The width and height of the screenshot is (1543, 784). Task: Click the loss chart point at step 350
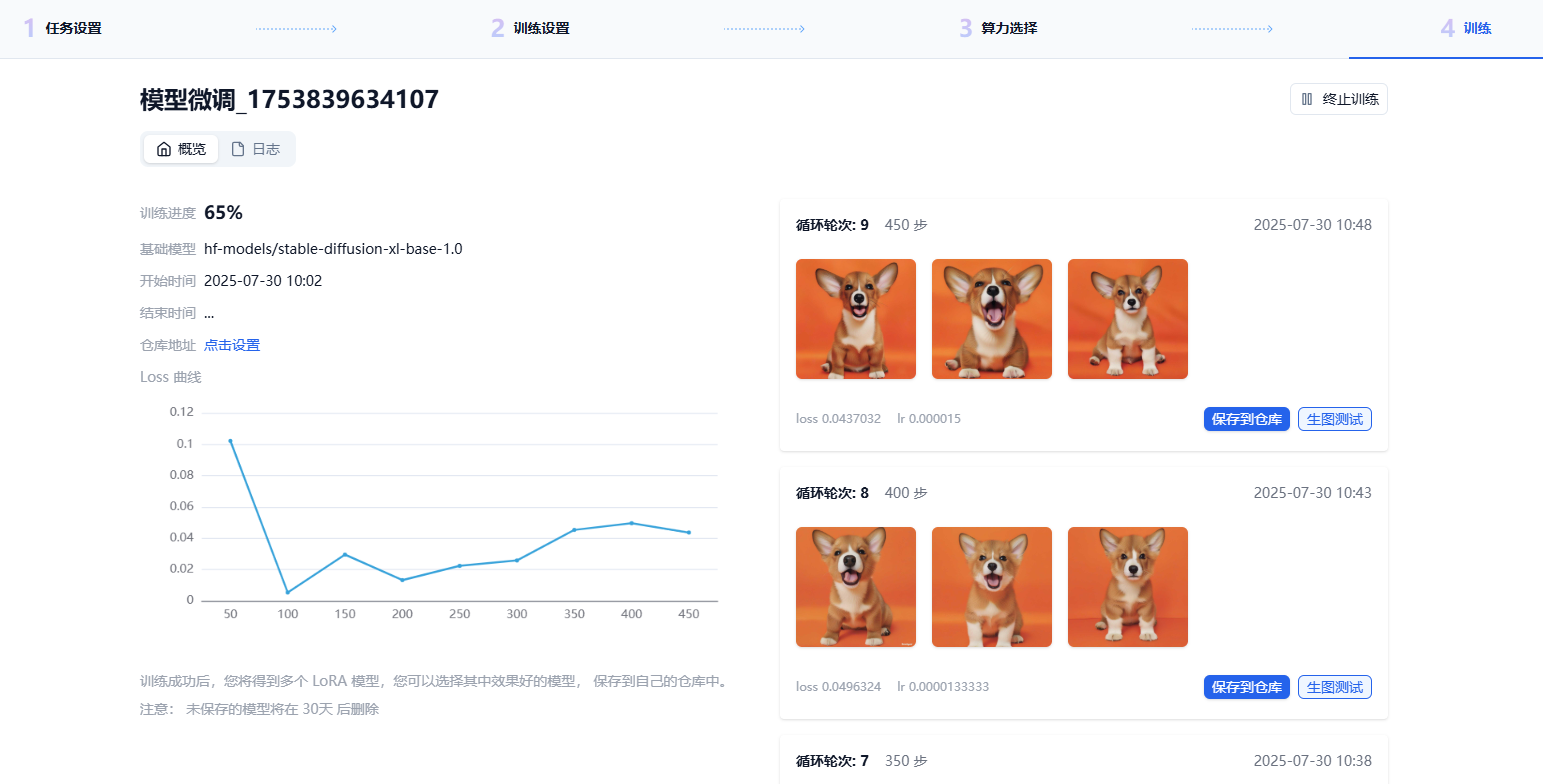[x=574, y=529]
